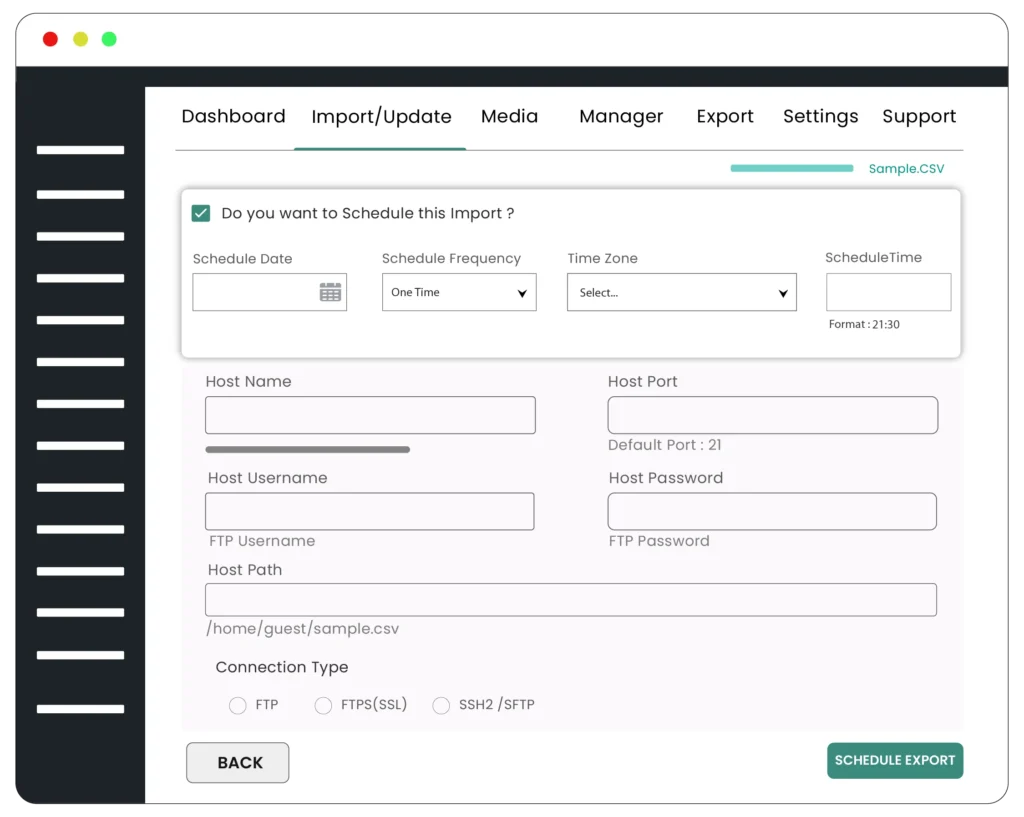Uncheck the schedule this import checkbox

(200, 212)
